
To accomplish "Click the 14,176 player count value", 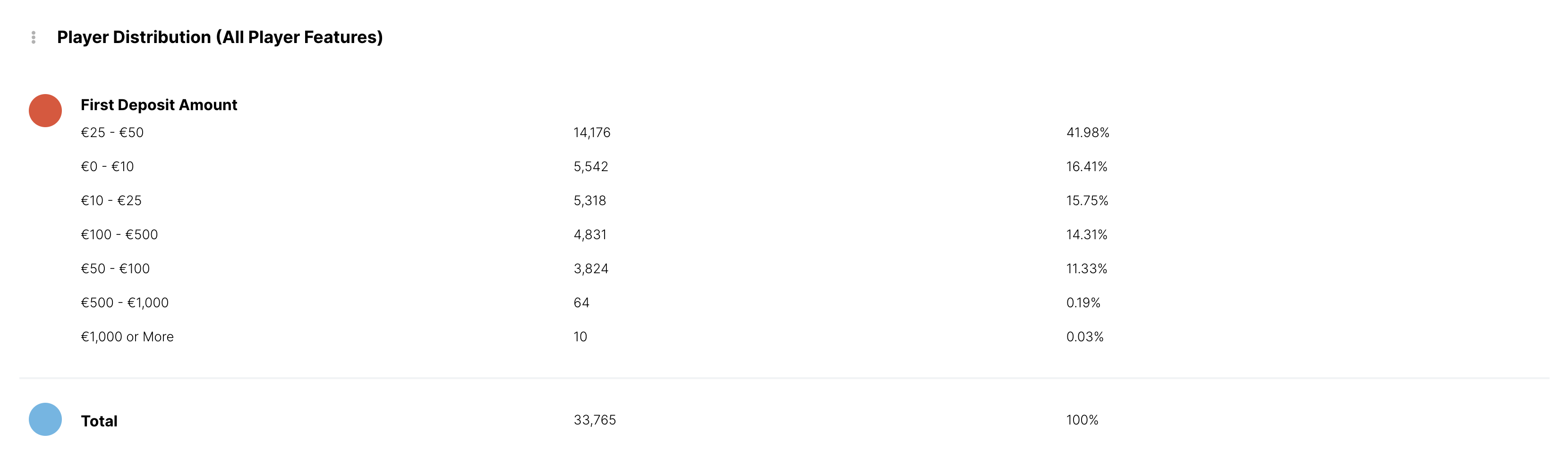I will click(592, 133).
